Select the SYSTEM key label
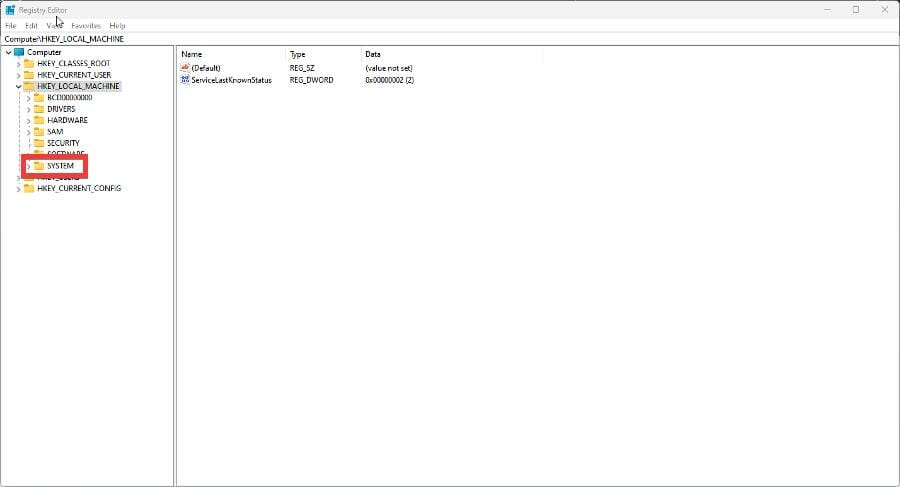Viewport: 900px width, 487px height. point(60,165)
